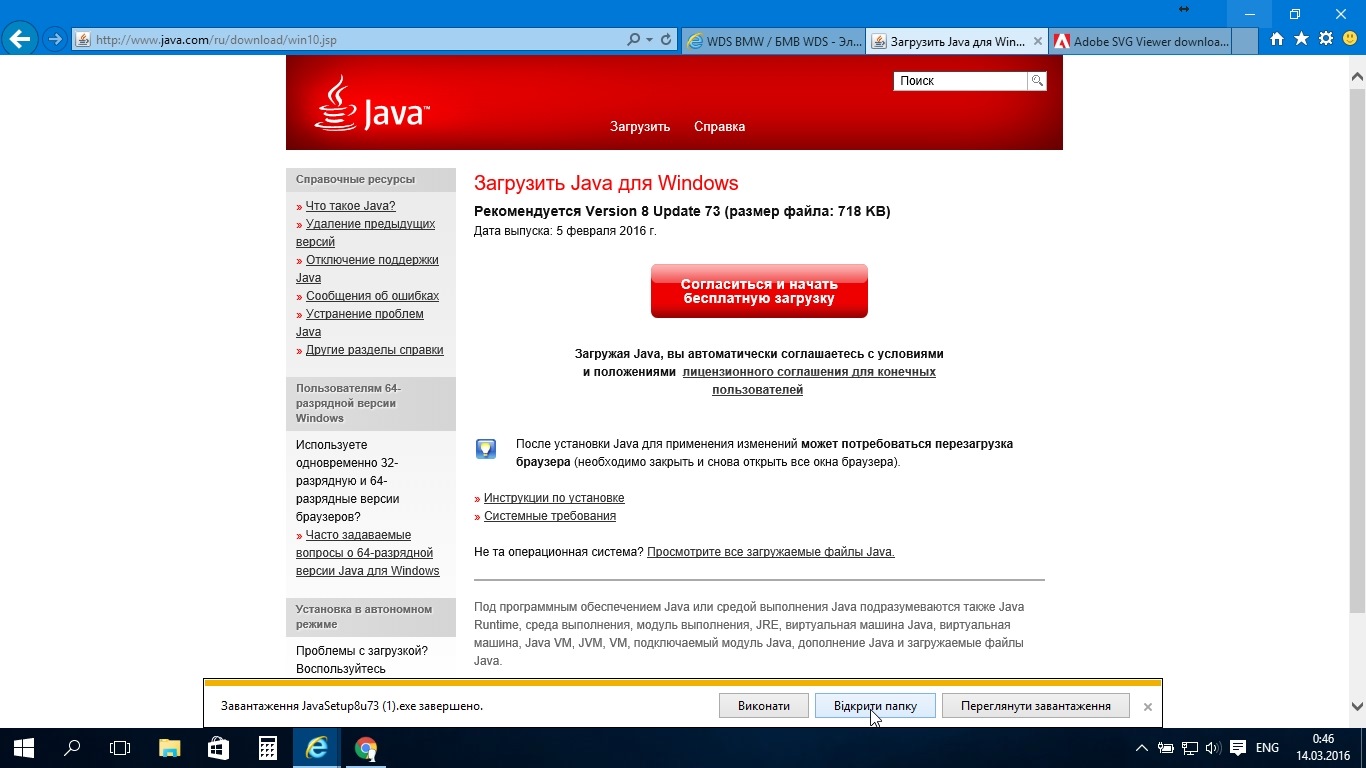Click 'Відкрити папку' button

[x=875, y=706]
